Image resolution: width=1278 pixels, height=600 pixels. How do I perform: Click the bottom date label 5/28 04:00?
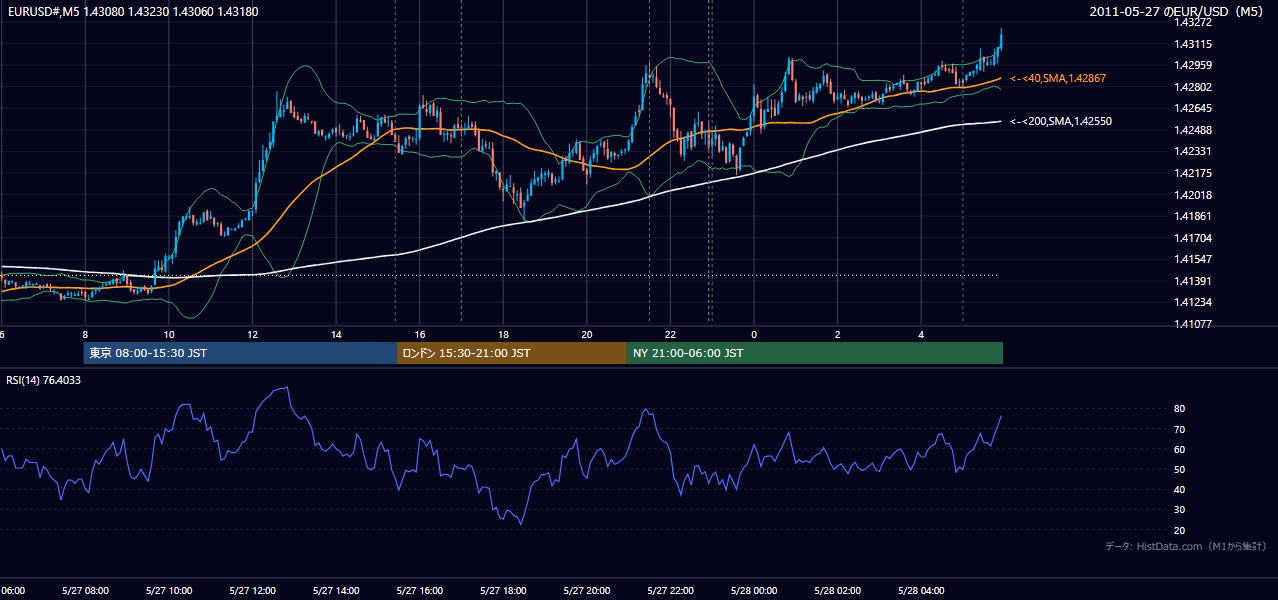click(x=919, y=591)
